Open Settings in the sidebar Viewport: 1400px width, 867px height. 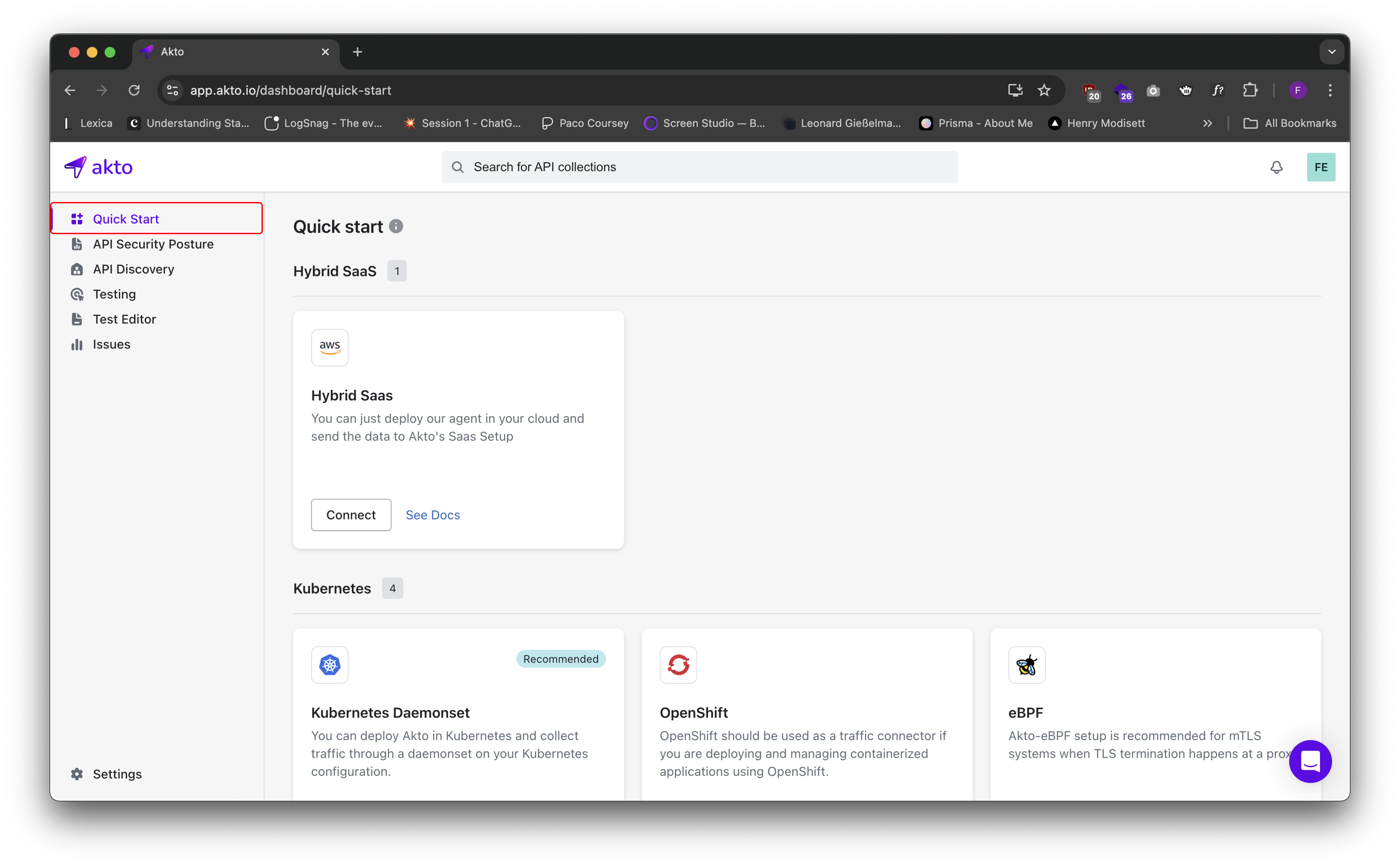(117, 774)
